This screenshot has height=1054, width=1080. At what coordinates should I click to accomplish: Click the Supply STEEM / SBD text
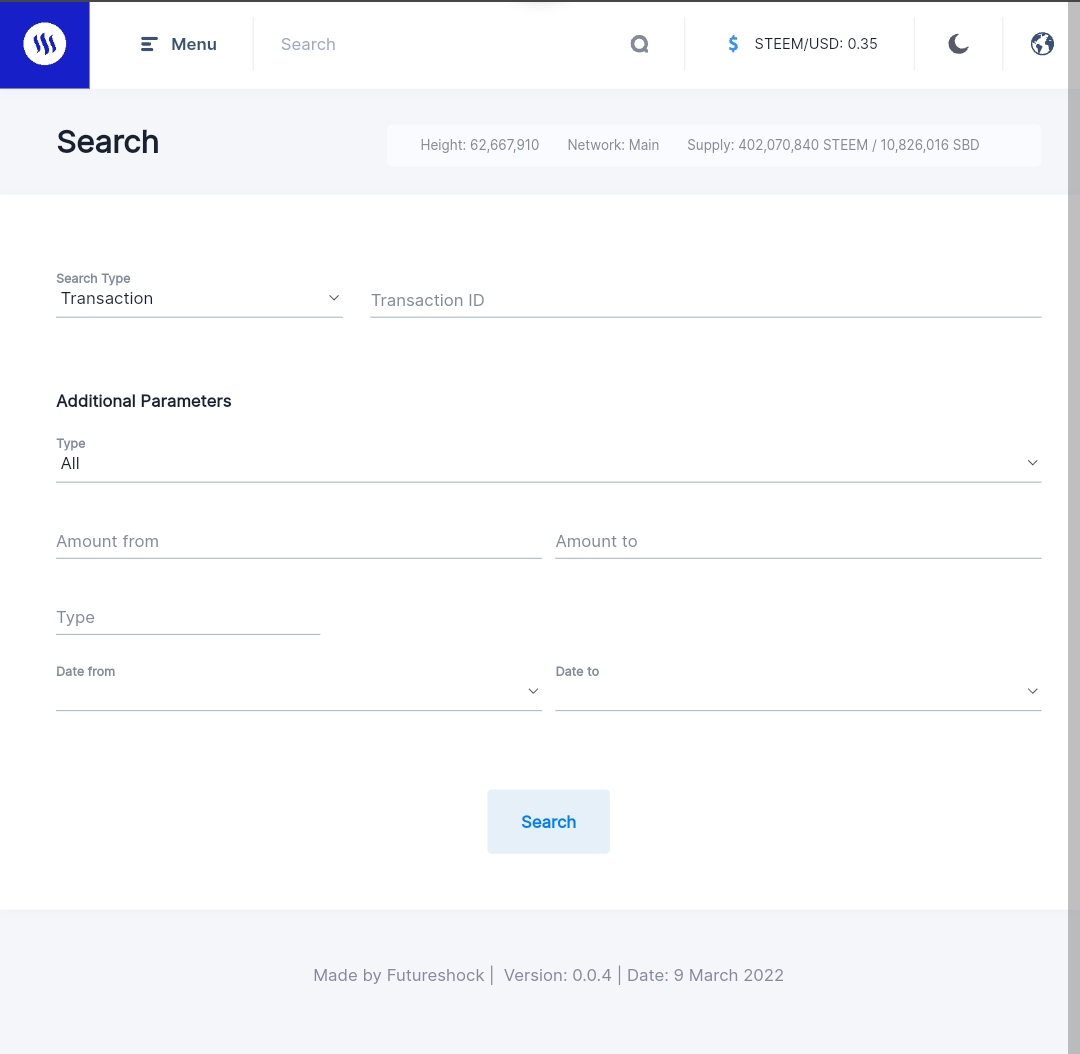point(833,145)
